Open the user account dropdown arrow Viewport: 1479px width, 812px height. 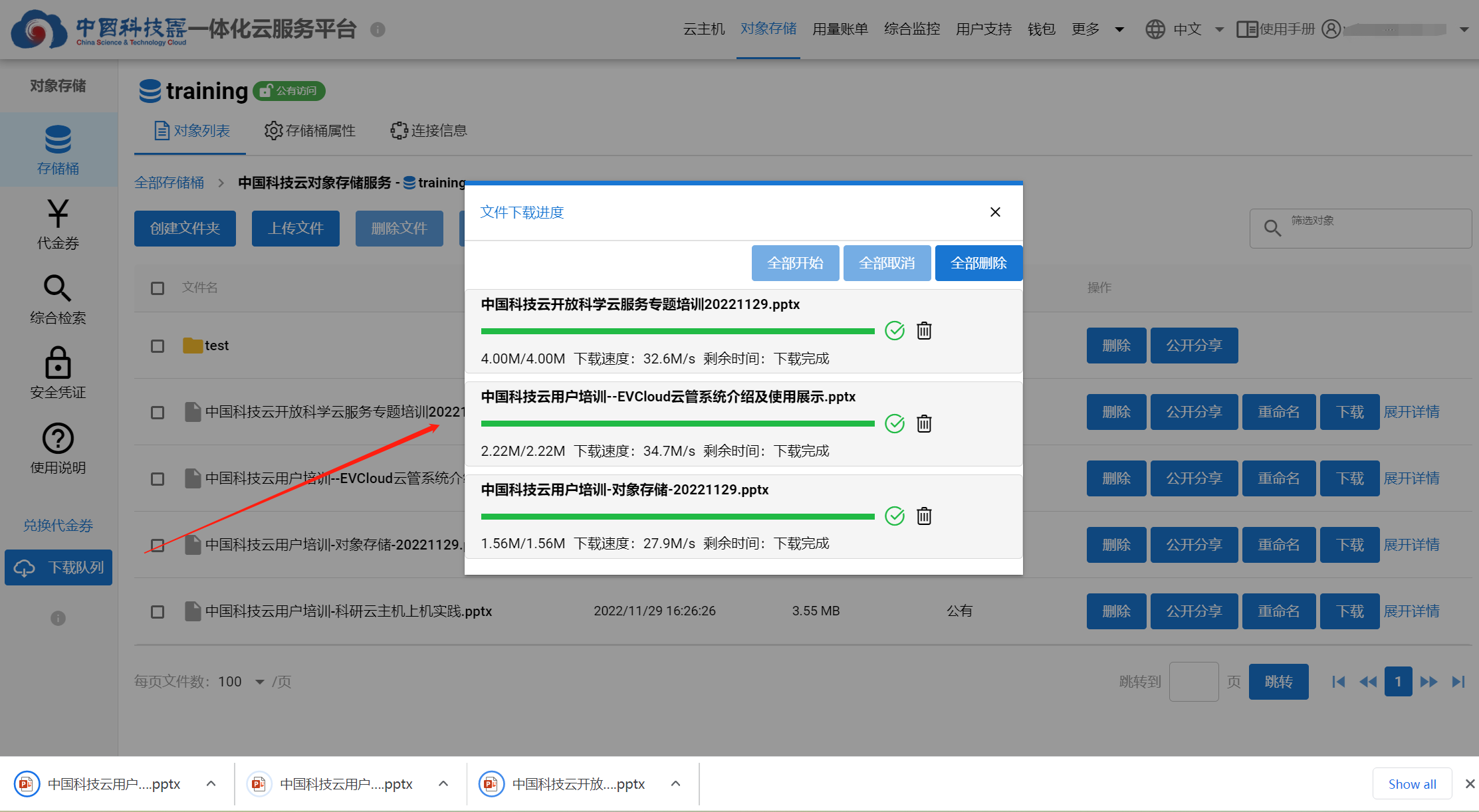coord(1464,29)
